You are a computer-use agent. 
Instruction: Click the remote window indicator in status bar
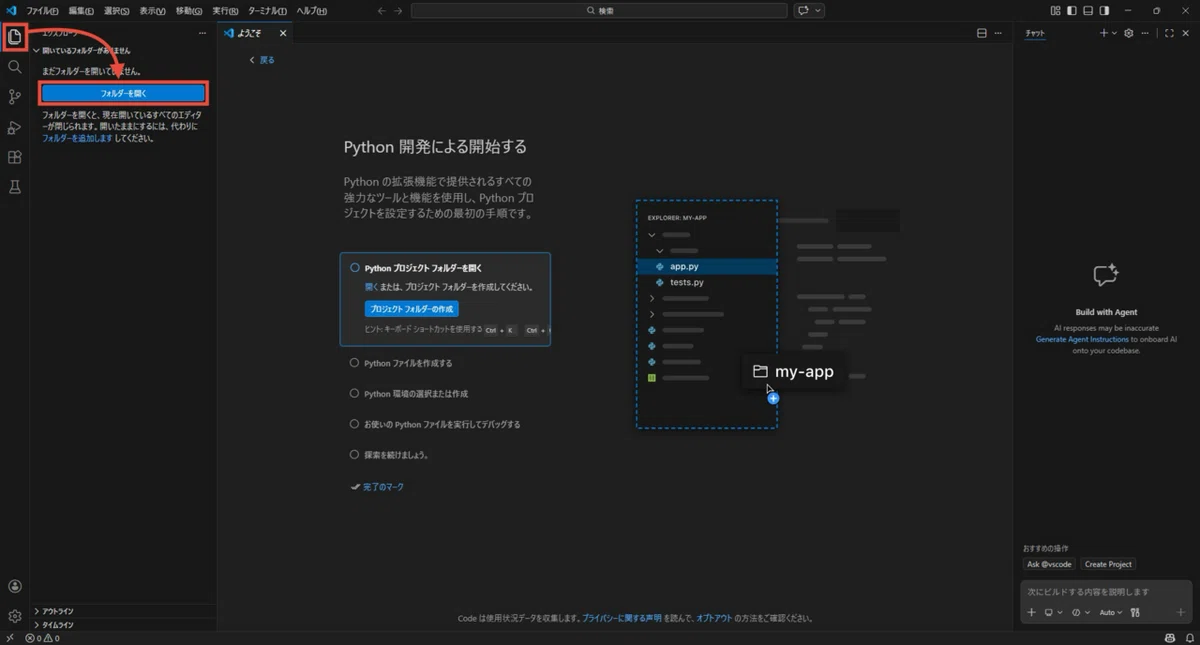pos(9,638)
